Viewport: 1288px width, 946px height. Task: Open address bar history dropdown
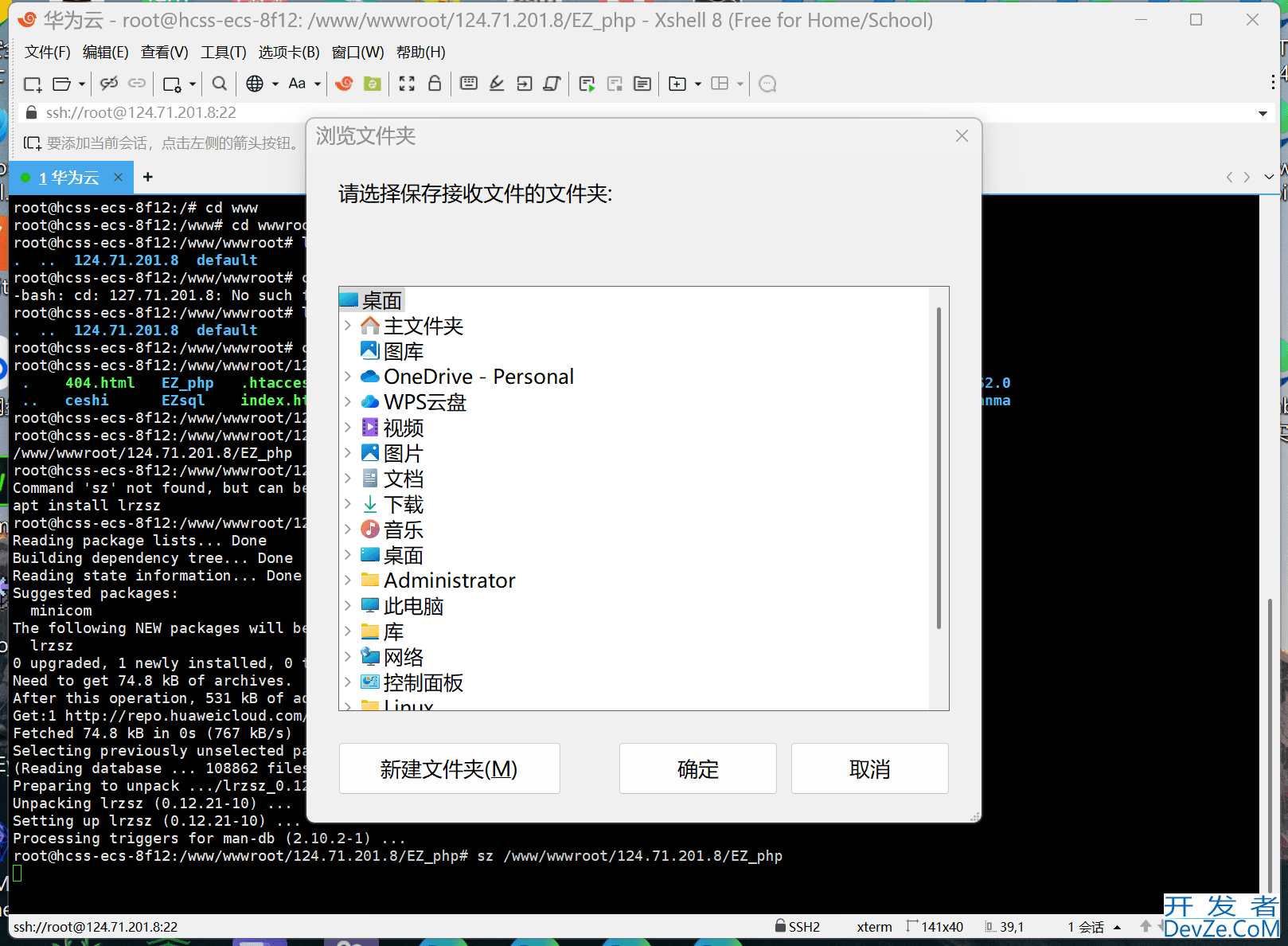[1263, 113]
